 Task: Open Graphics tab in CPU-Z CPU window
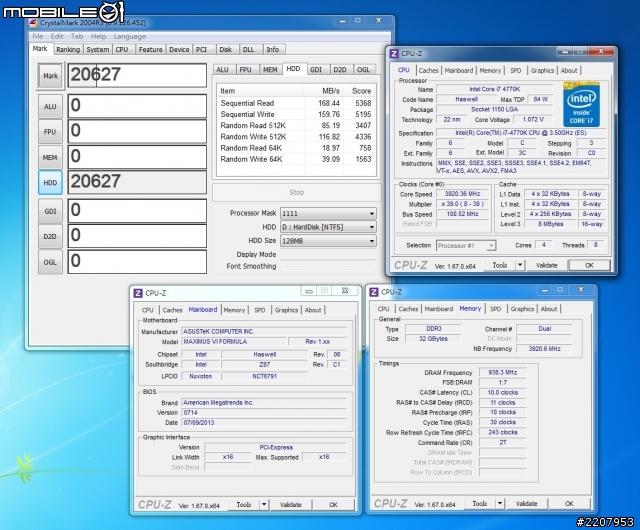(542, 71)
